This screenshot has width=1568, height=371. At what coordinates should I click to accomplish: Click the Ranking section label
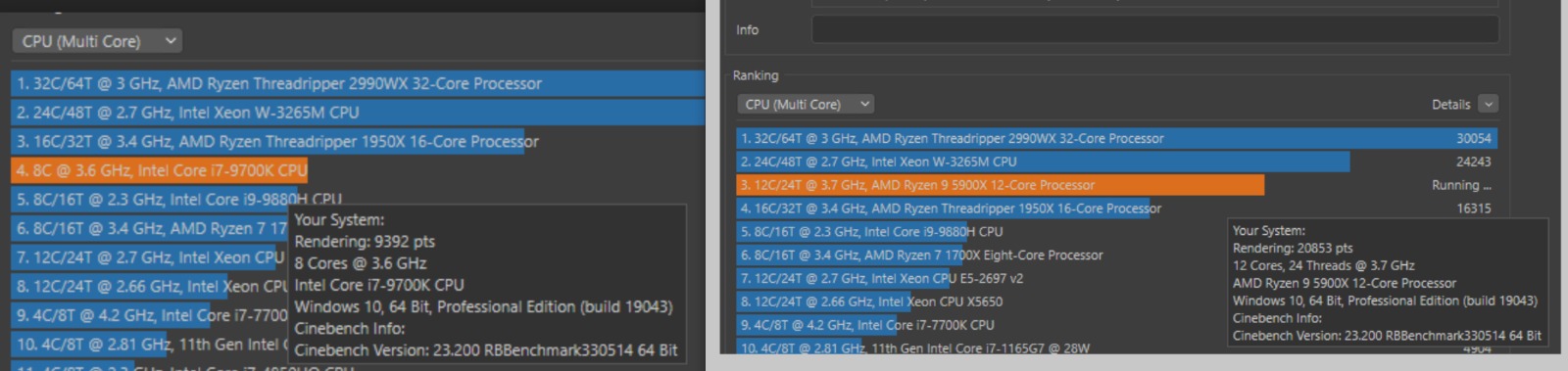click(756, 75)
